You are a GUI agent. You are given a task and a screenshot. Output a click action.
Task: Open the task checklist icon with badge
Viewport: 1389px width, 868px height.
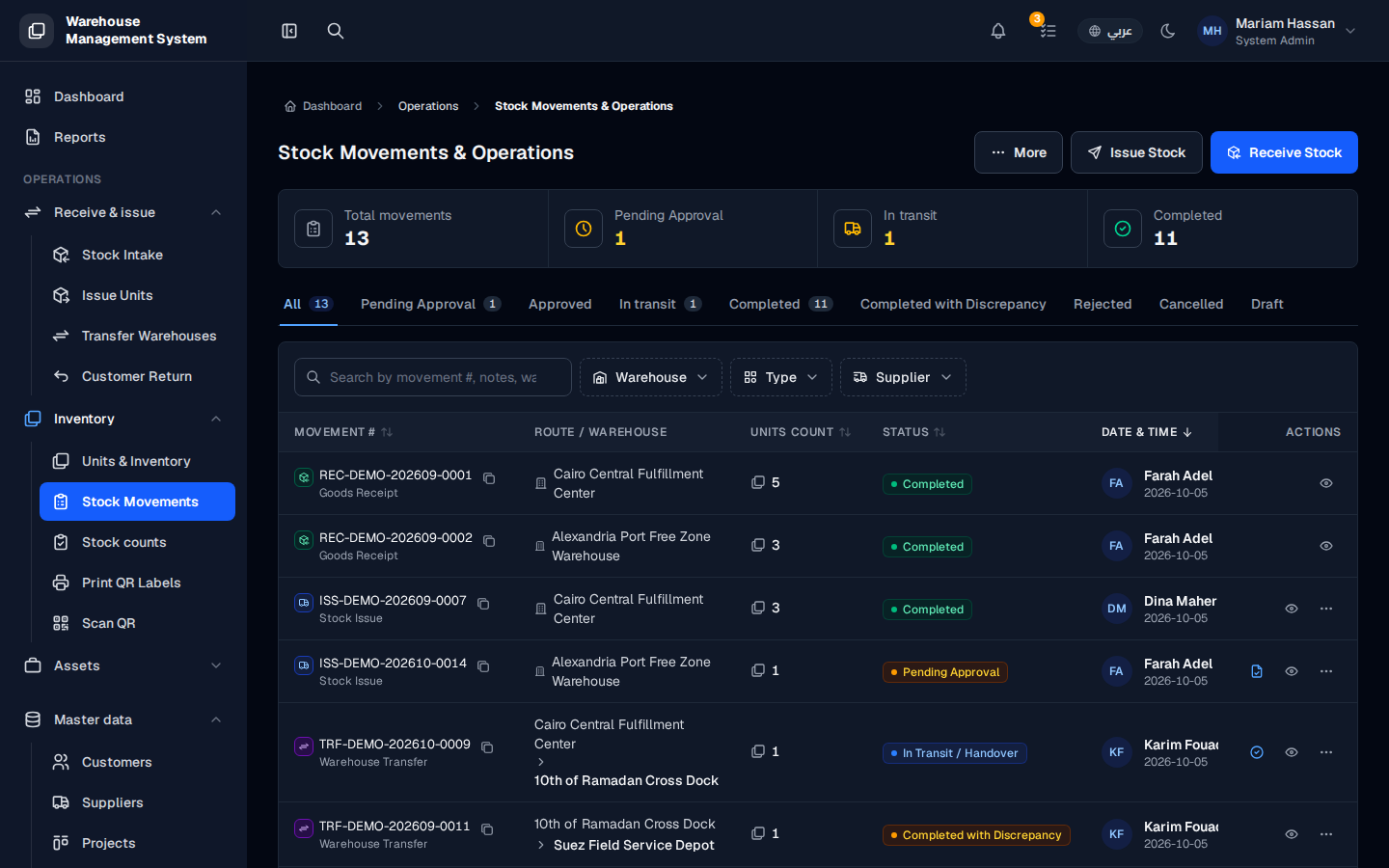(x=1048, y=31)
